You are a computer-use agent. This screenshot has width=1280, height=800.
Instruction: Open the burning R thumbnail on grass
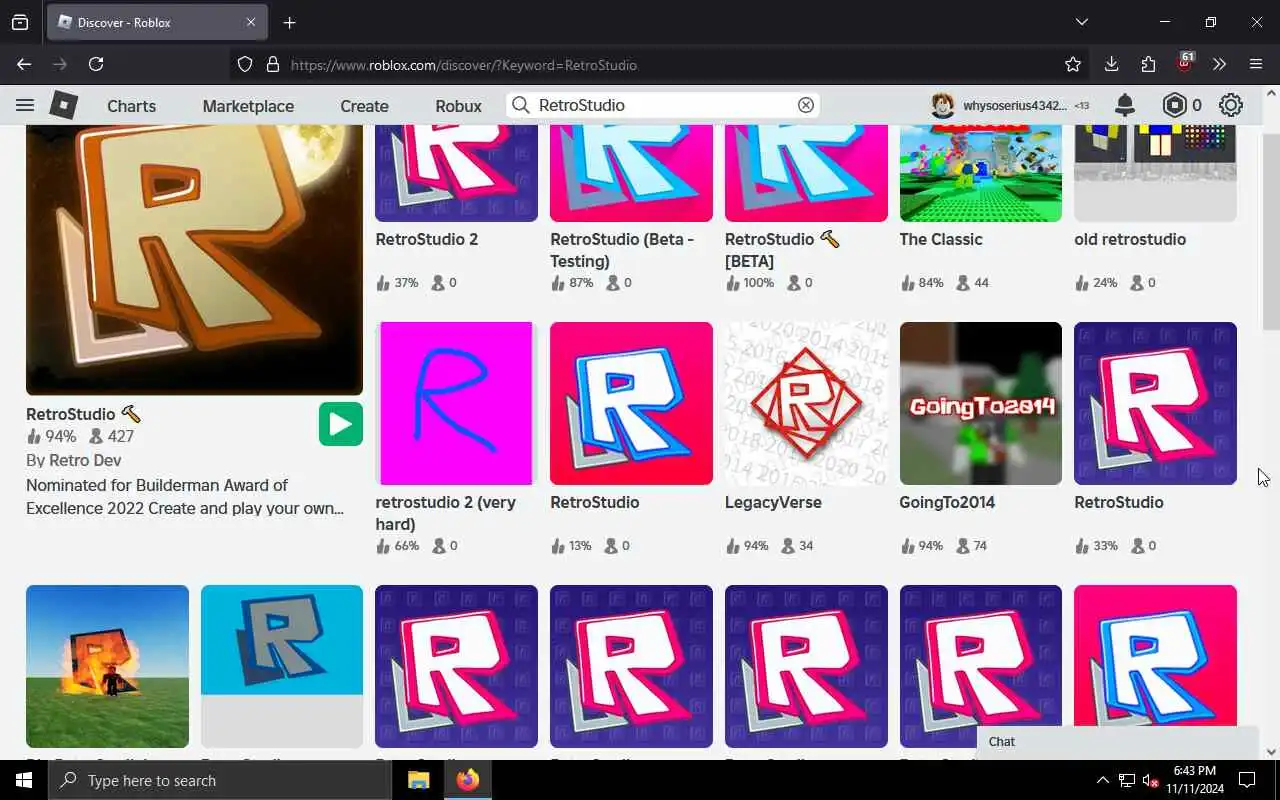click(107, 666)
